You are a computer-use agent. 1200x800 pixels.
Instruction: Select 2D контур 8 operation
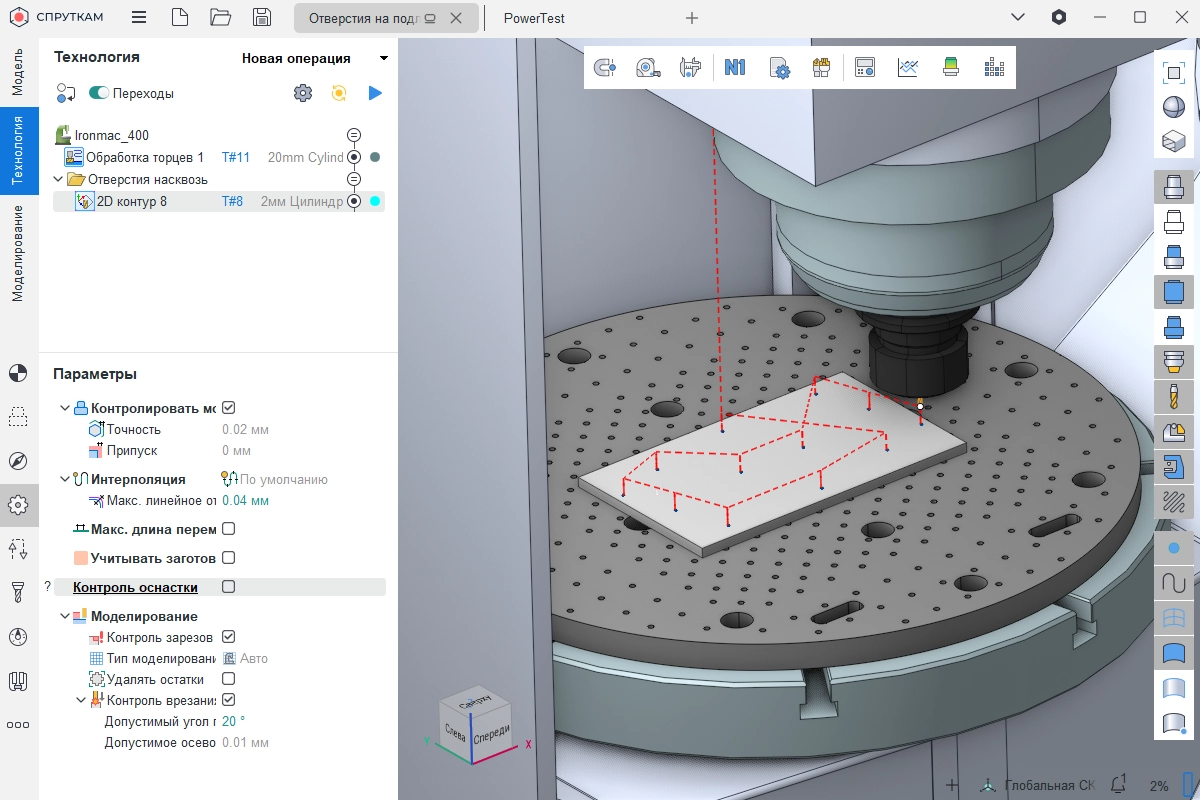pyautogui.click(x=132, y=201)
